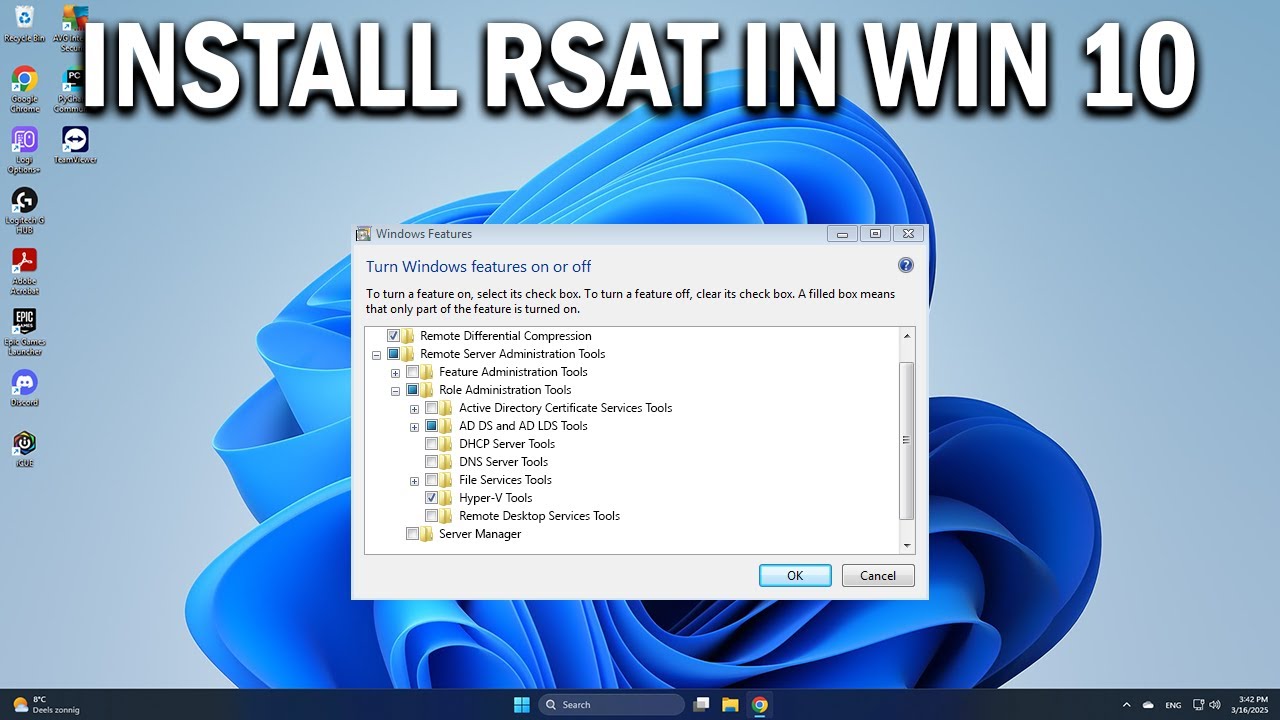Select the Hyper-V Tools label
This screenshot has height=720, width=1280.
click(496, 498)
